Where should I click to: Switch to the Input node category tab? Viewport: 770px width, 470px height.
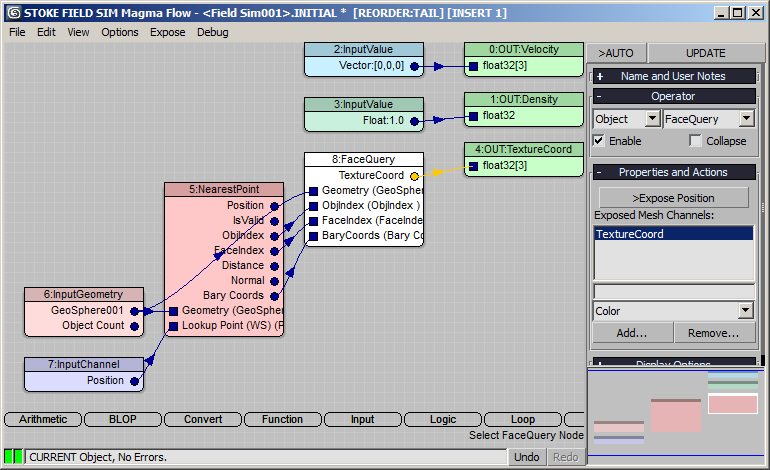point(362,419)
